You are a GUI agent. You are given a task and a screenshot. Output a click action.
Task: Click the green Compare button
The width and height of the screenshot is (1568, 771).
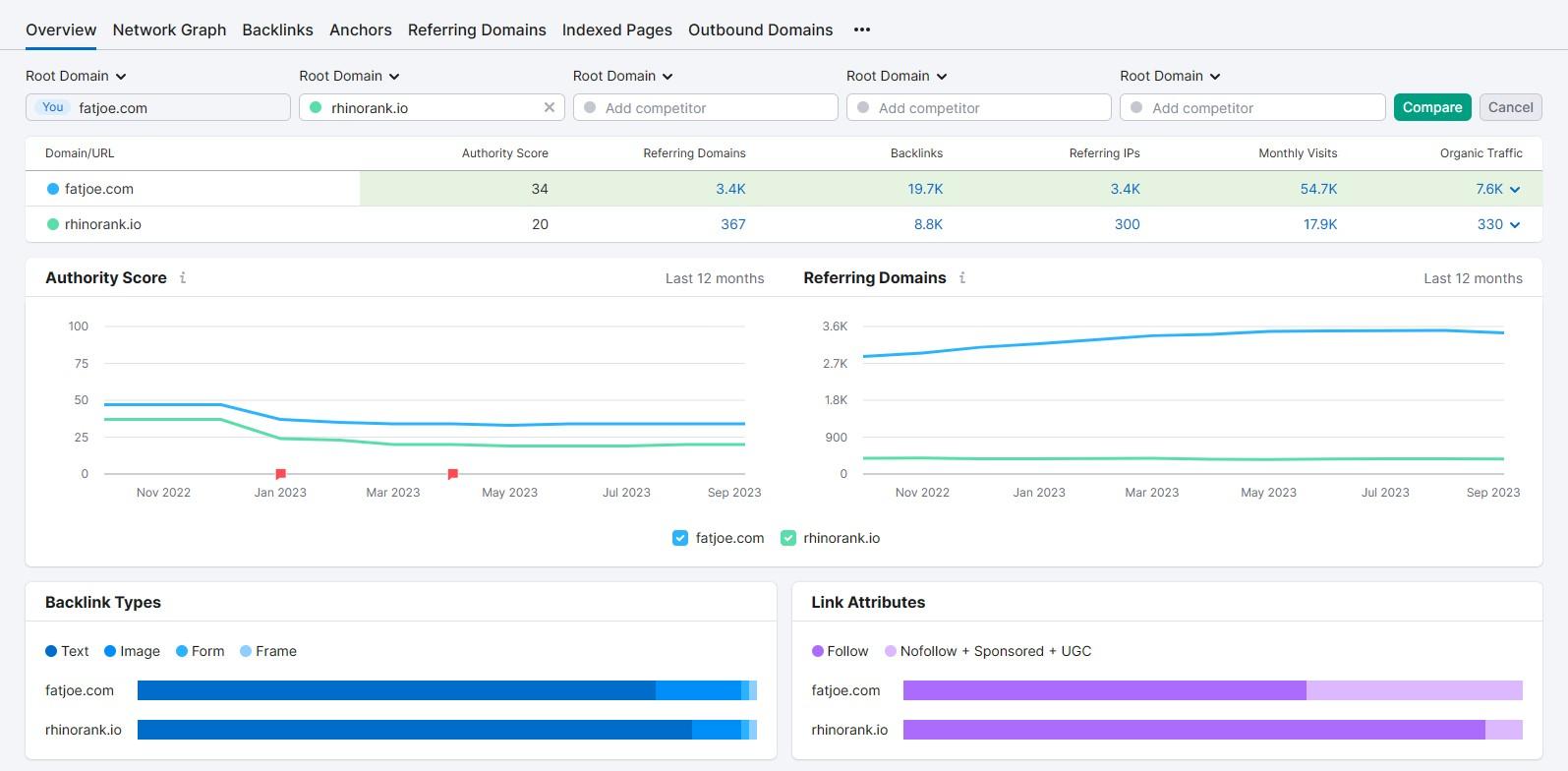[x=1432, y=107]
